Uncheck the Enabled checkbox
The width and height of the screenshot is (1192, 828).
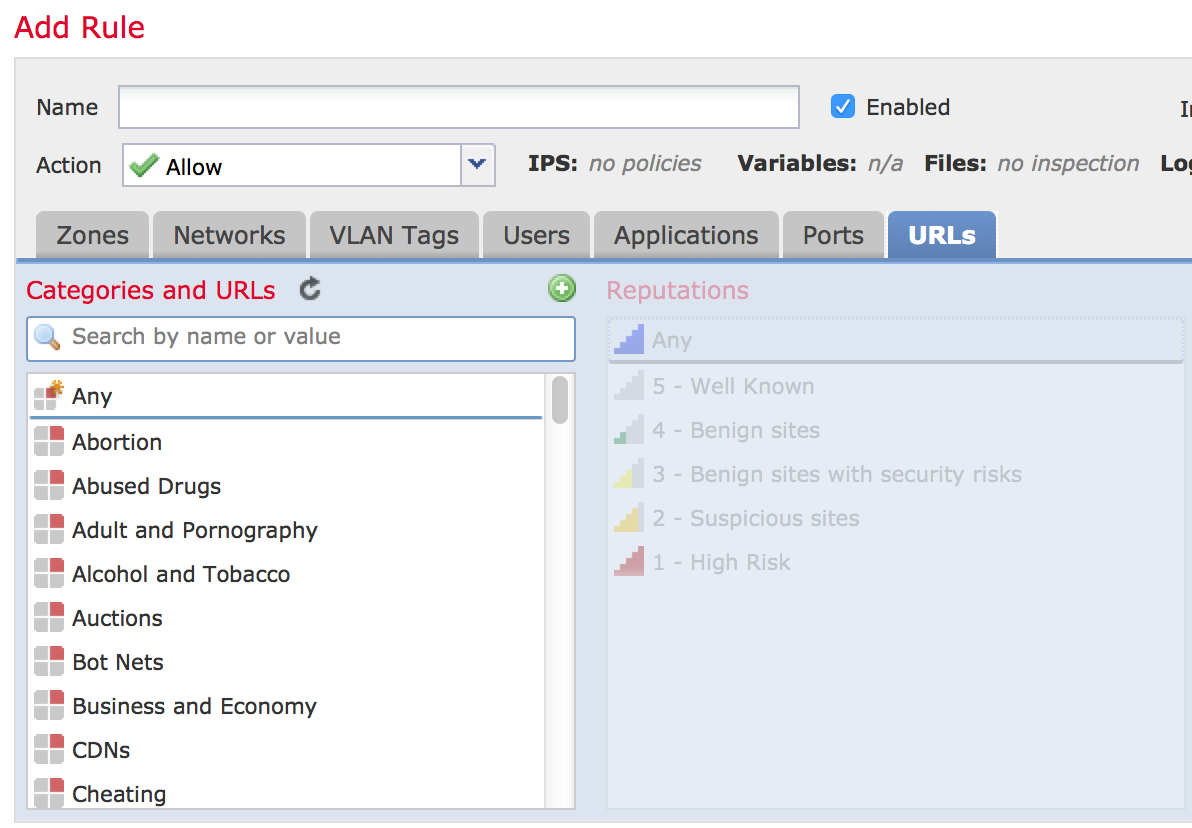tap(843, 107)
